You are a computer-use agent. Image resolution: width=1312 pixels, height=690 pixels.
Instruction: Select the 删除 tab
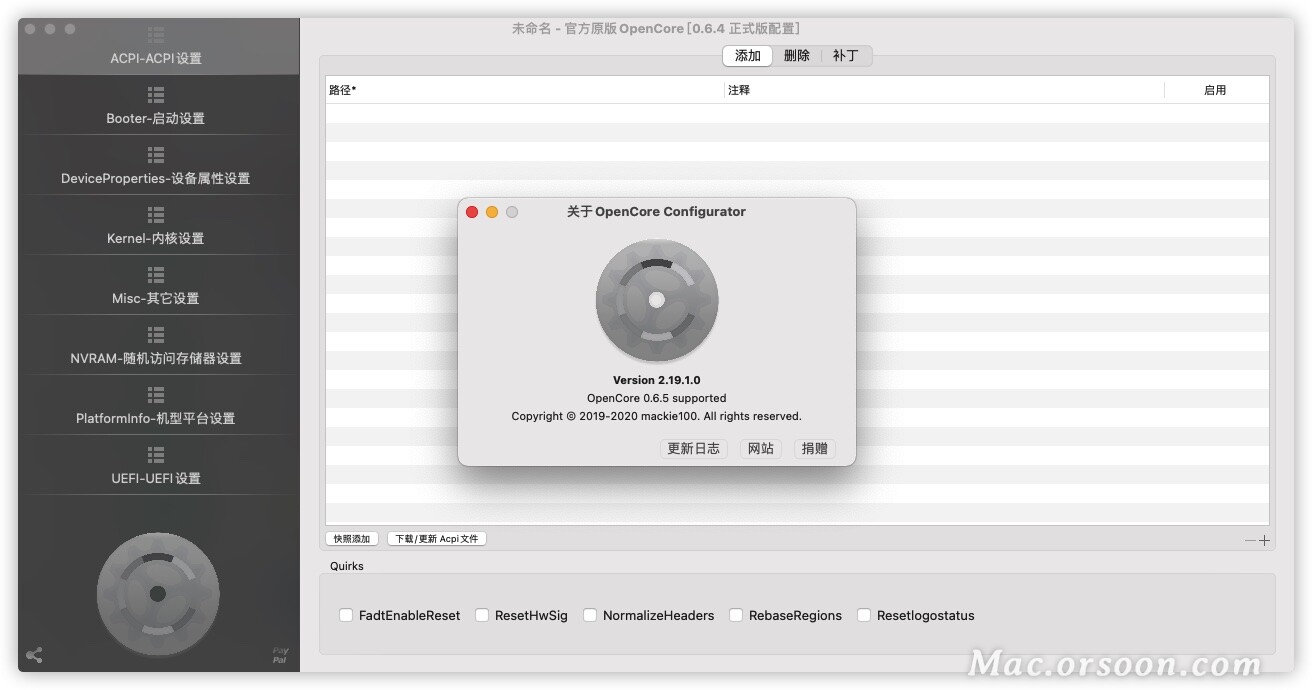796,55
